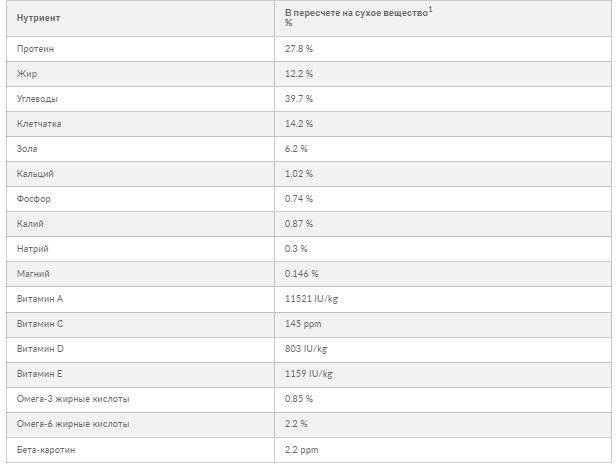Click the Омега-6 жирные кислоты label
Image resolution: width=616 pixels, height=464 pixels.
click(x=73, y=424)
